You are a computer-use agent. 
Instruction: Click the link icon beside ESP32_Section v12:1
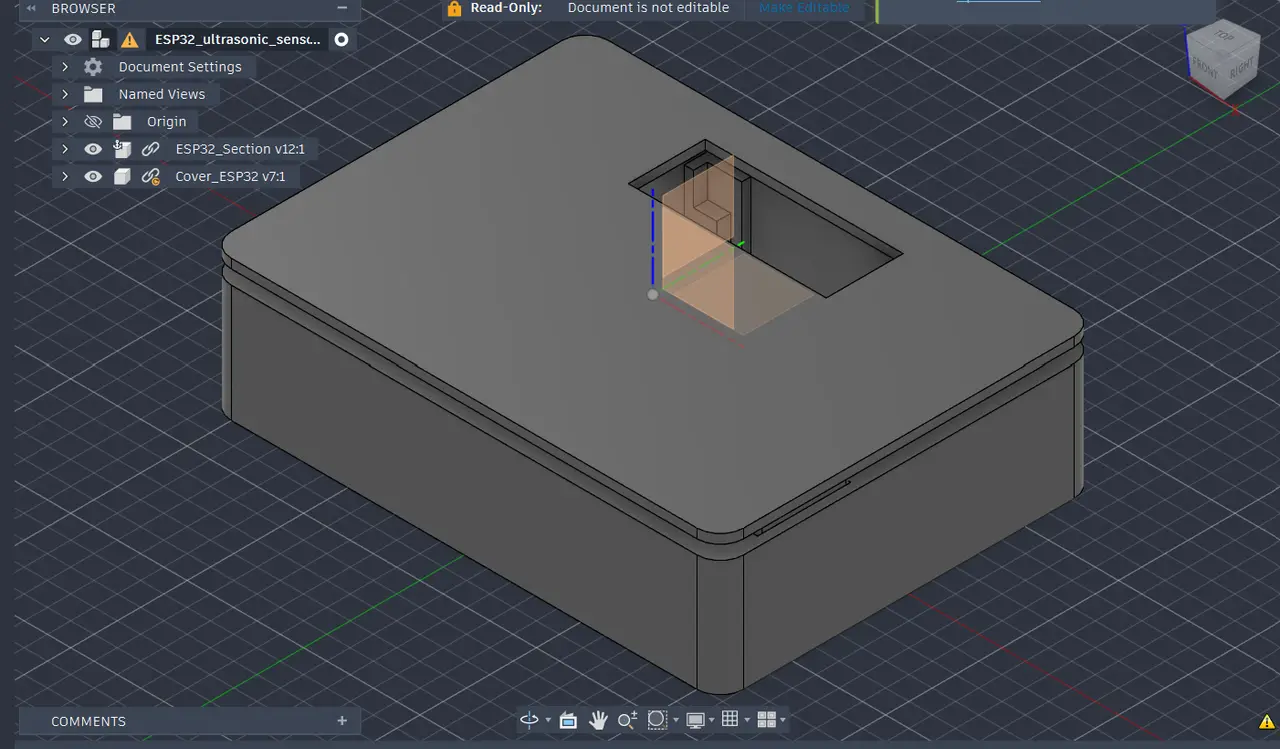150,149
